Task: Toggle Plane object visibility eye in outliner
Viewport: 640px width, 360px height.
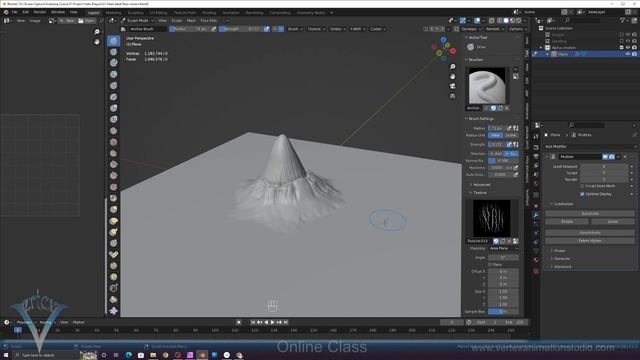Action: coord(628,54)
